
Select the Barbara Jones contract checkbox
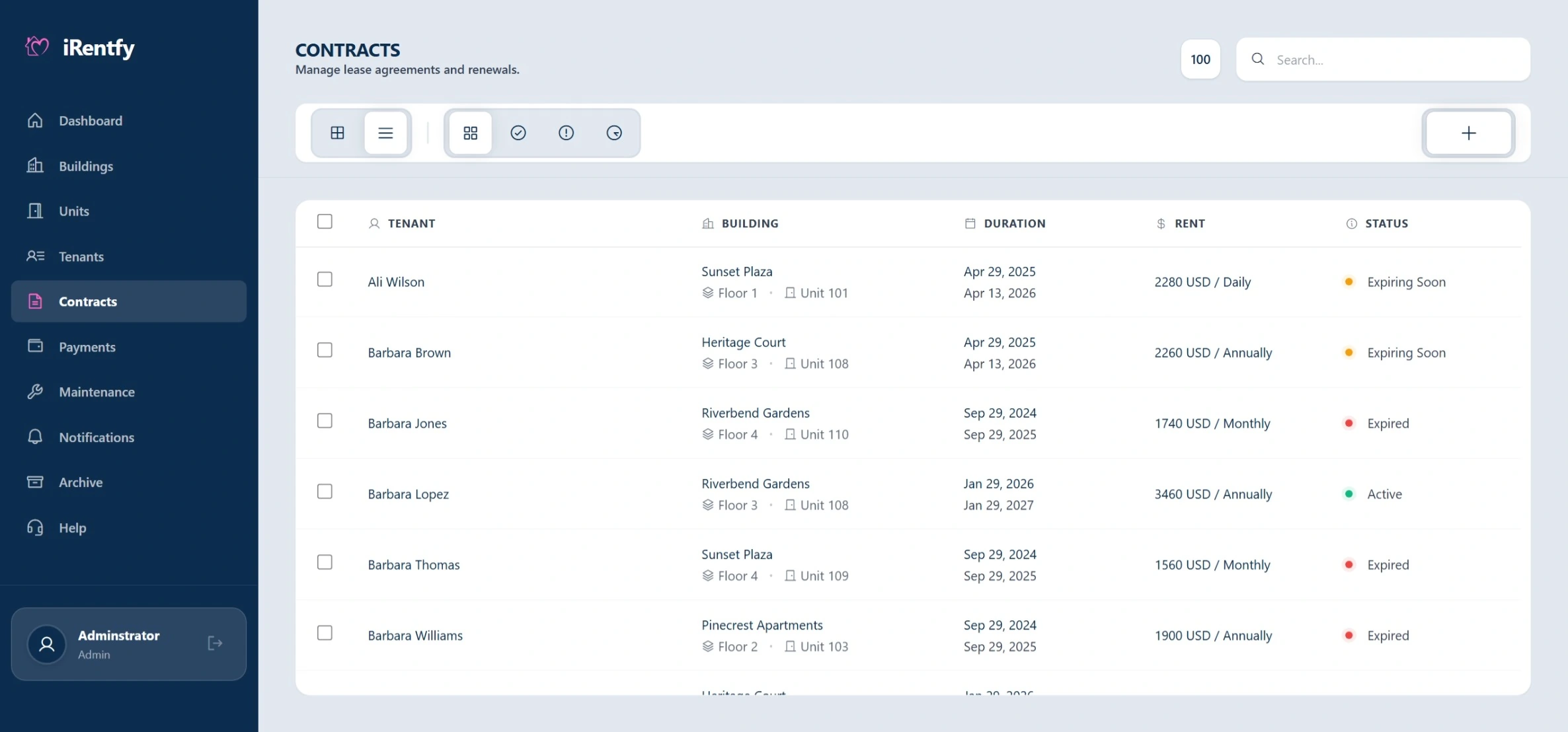(x=325, y=421)
